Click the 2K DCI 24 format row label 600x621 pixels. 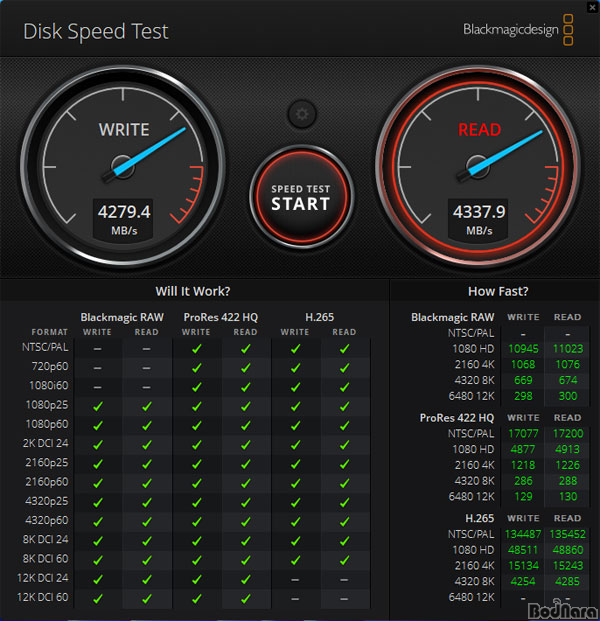(x=45, y=443)
